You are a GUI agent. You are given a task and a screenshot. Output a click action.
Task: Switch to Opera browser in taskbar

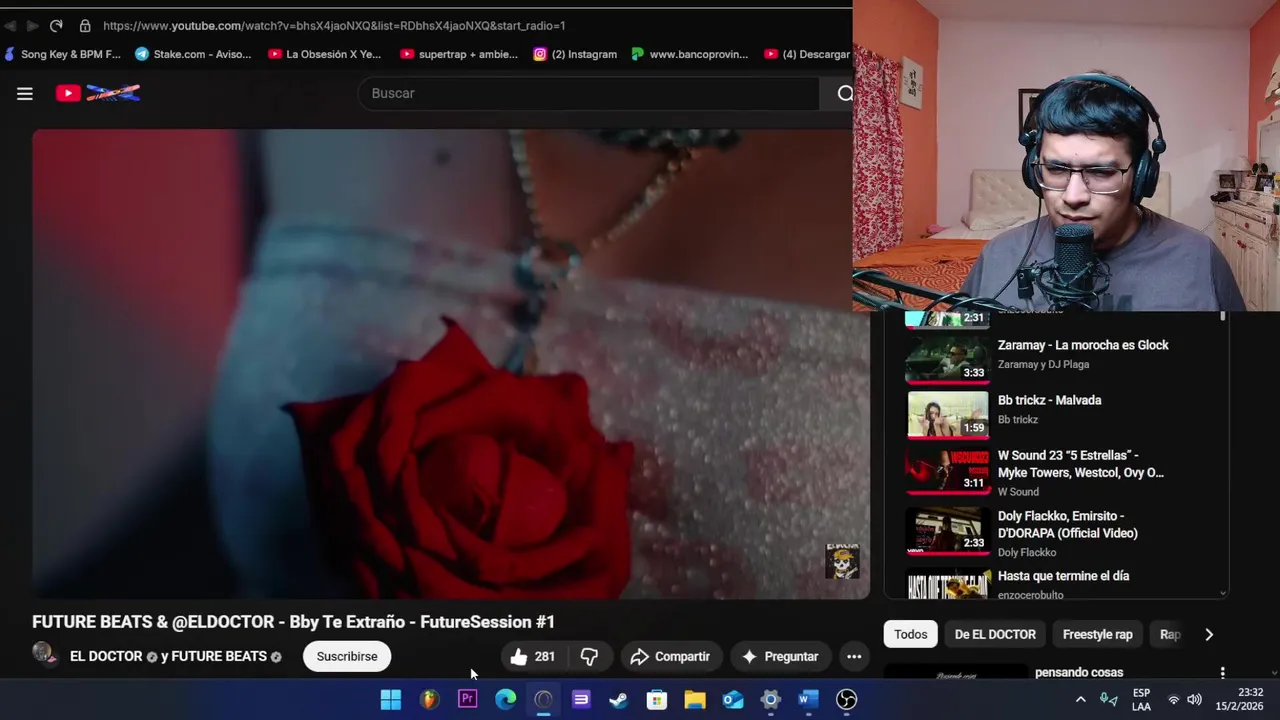(x=543, y=699)
